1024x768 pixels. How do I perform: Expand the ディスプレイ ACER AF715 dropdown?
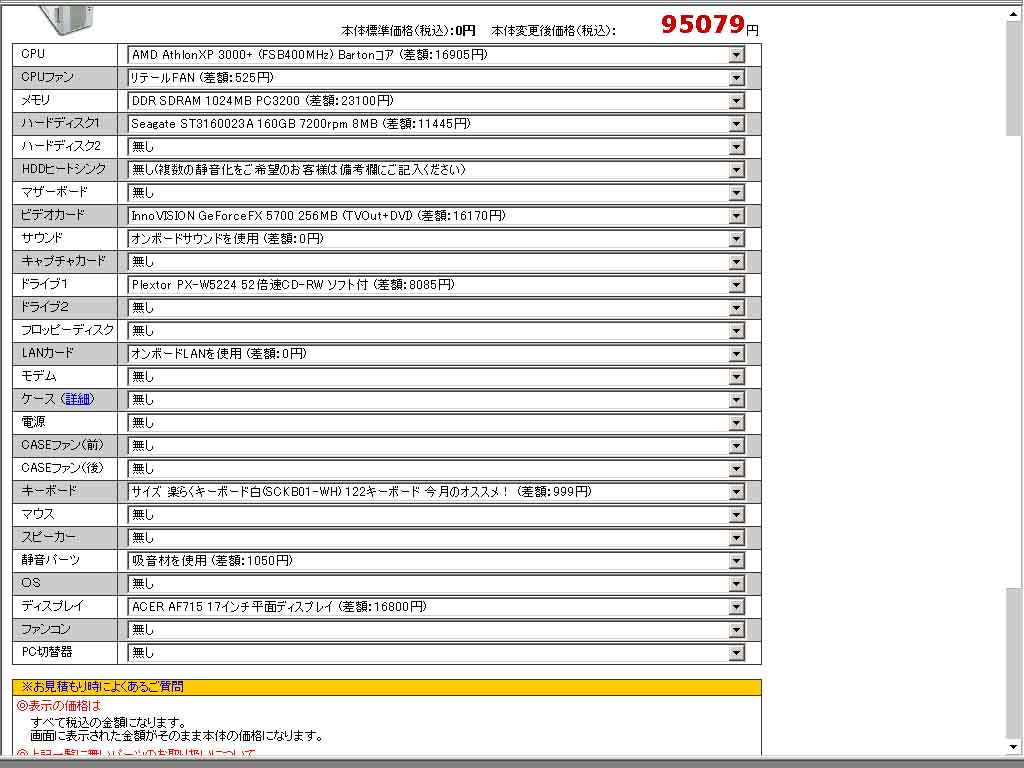click(736, 607)
